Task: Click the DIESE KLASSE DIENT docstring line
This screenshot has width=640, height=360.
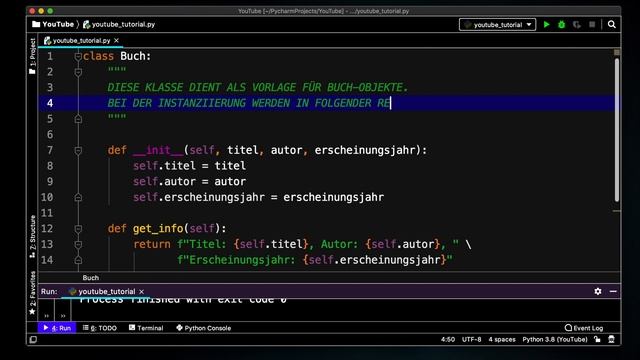Action: point(258,87)
